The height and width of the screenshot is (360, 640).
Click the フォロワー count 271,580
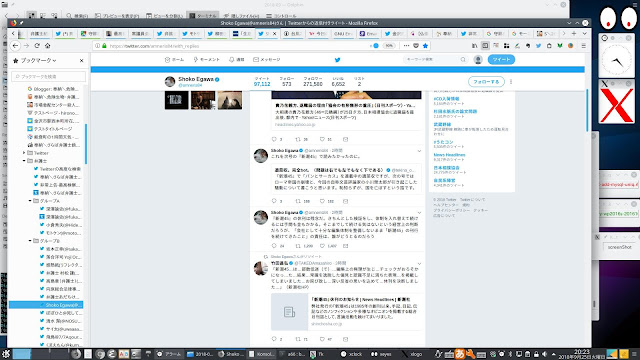[x=313, y=84]
